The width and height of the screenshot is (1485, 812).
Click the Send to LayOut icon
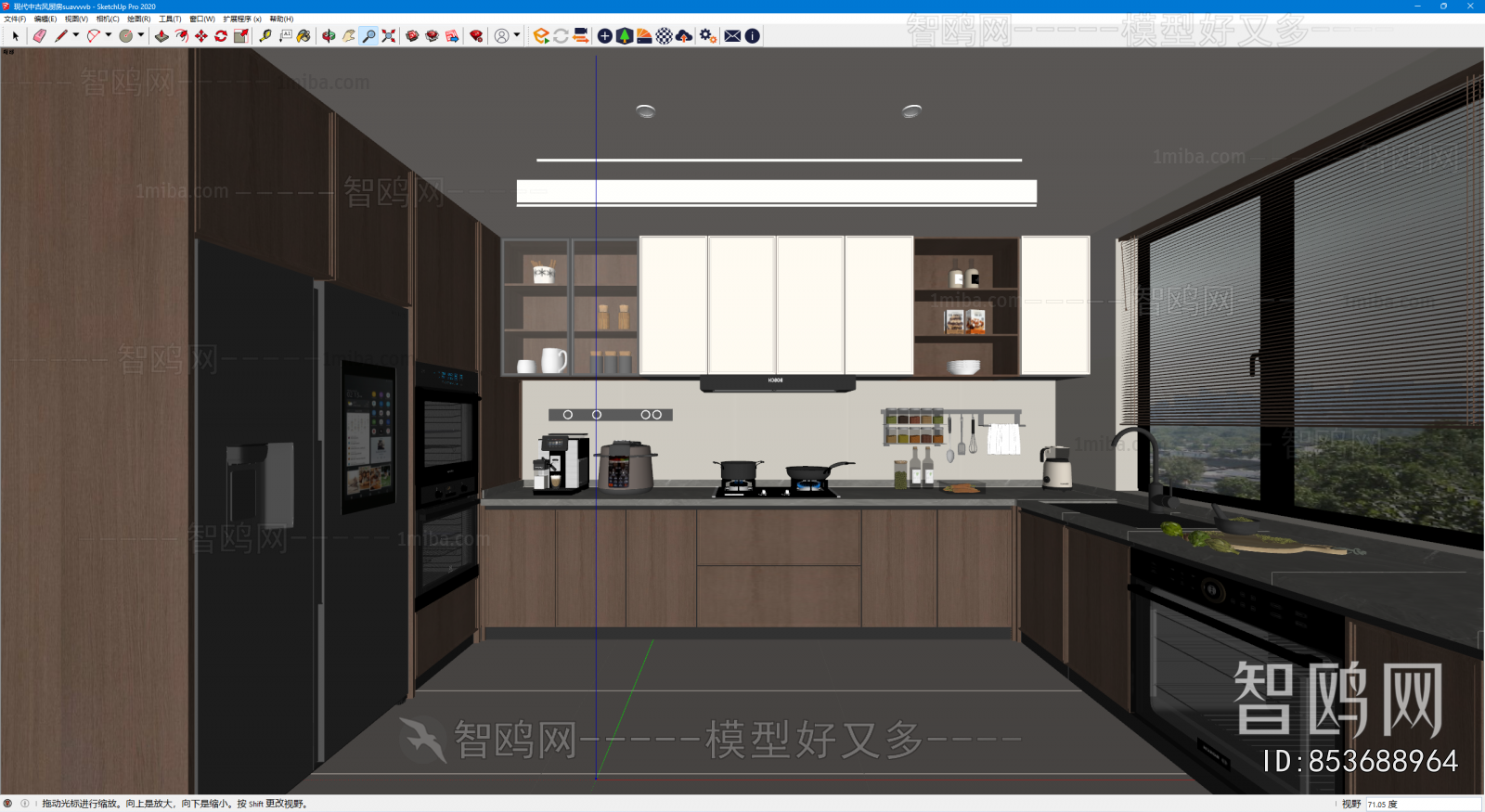point(452,36)
